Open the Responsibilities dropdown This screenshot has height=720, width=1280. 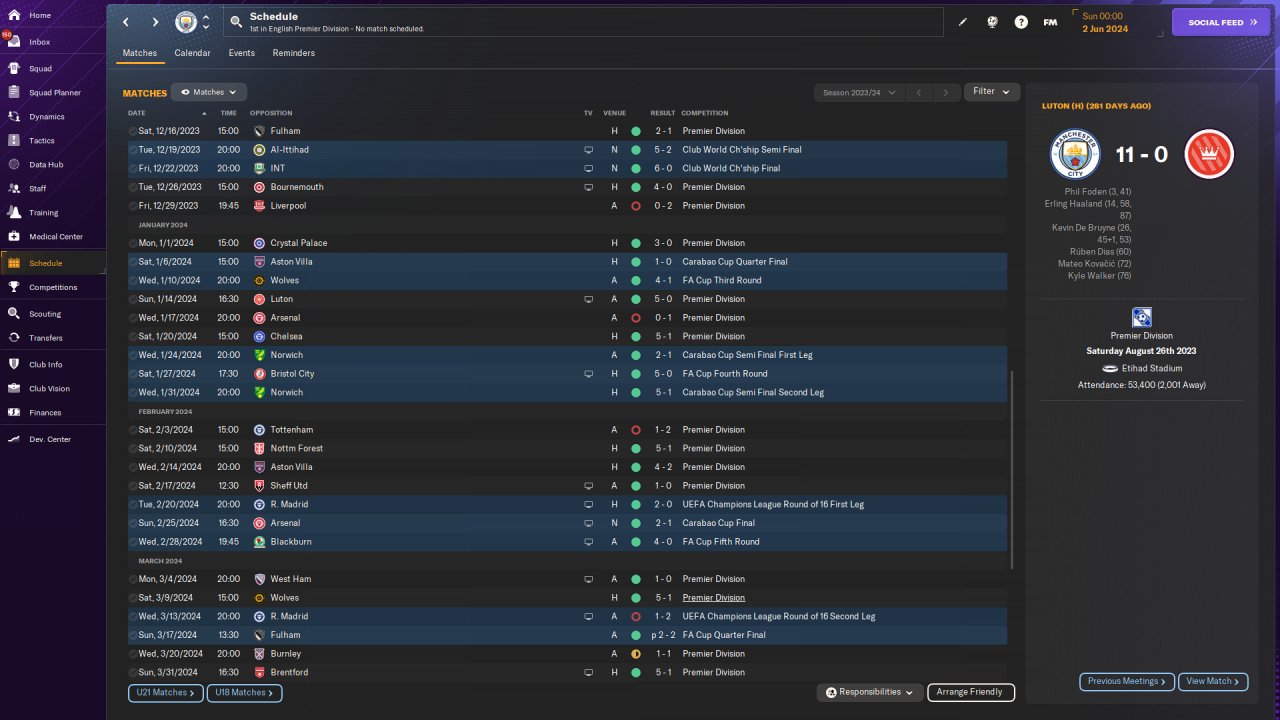pyautogui.click(x=869, y=692)
